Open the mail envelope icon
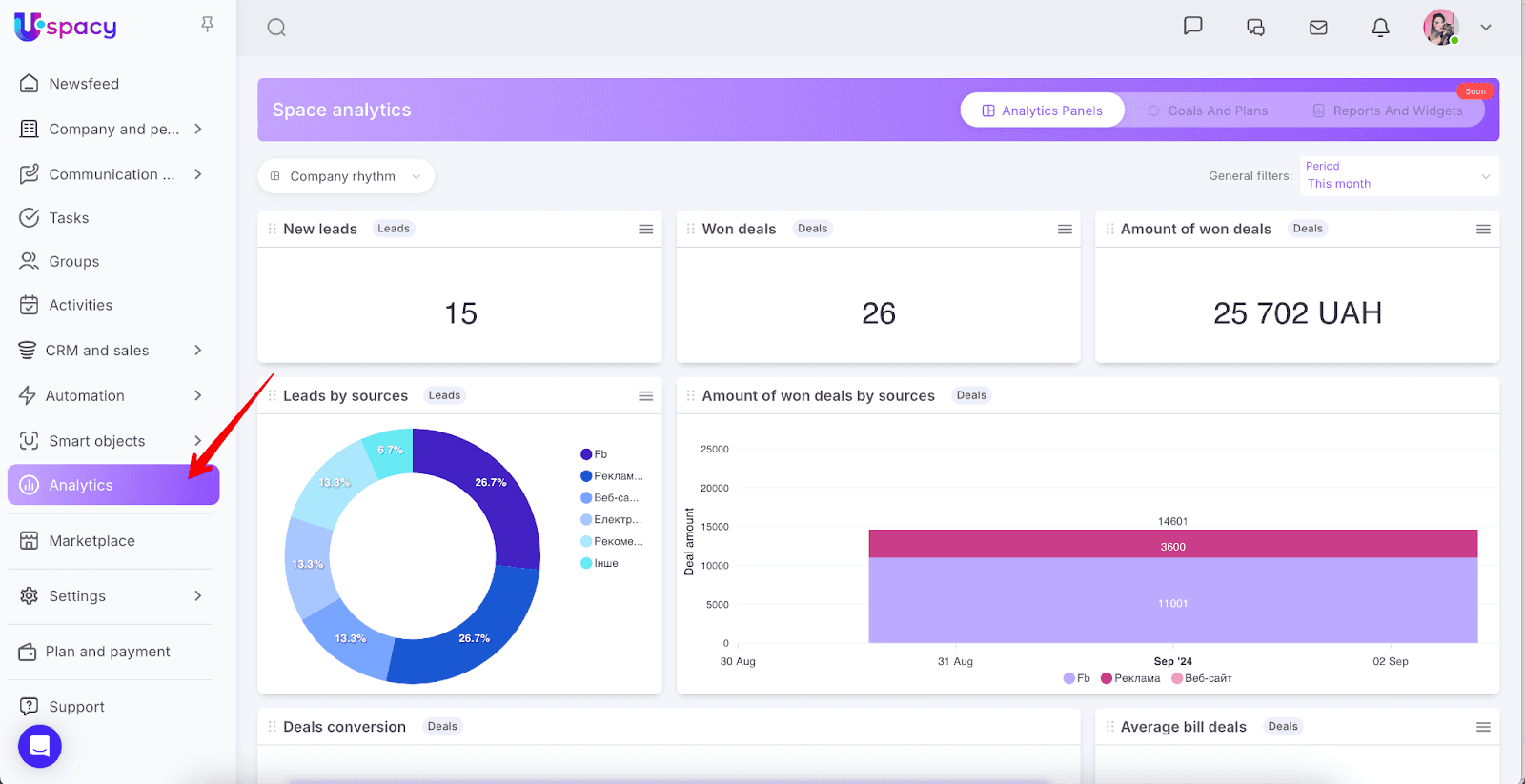The height and width of the screenshot is (784, 1525). 1318,28
